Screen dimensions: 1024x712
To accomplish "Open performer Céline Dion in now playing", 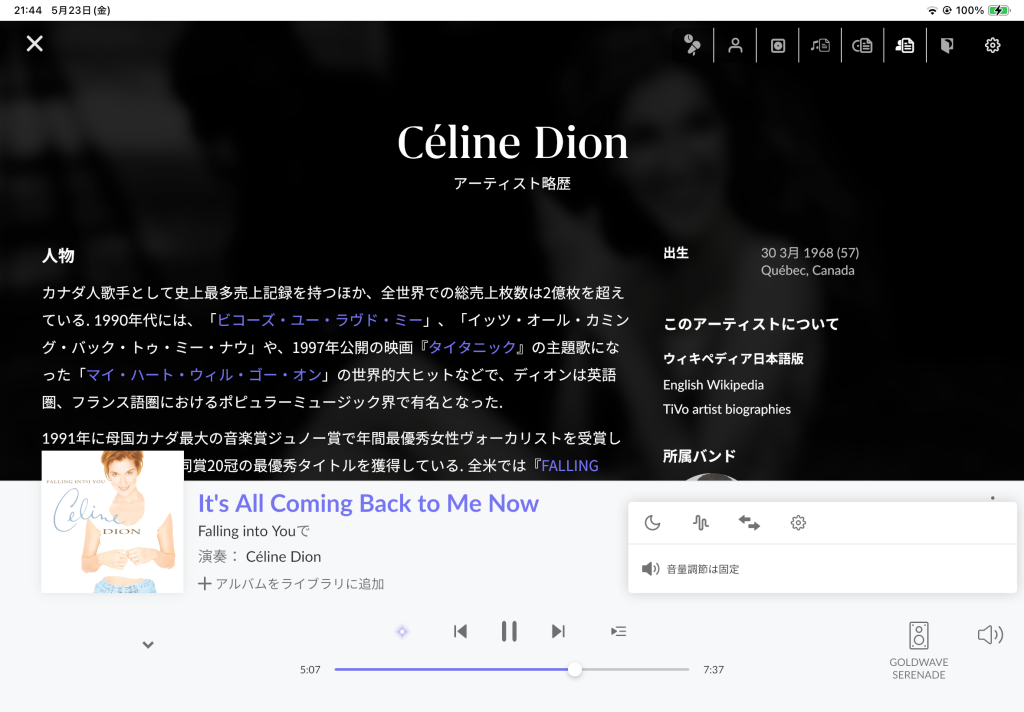I will point(283,557).
